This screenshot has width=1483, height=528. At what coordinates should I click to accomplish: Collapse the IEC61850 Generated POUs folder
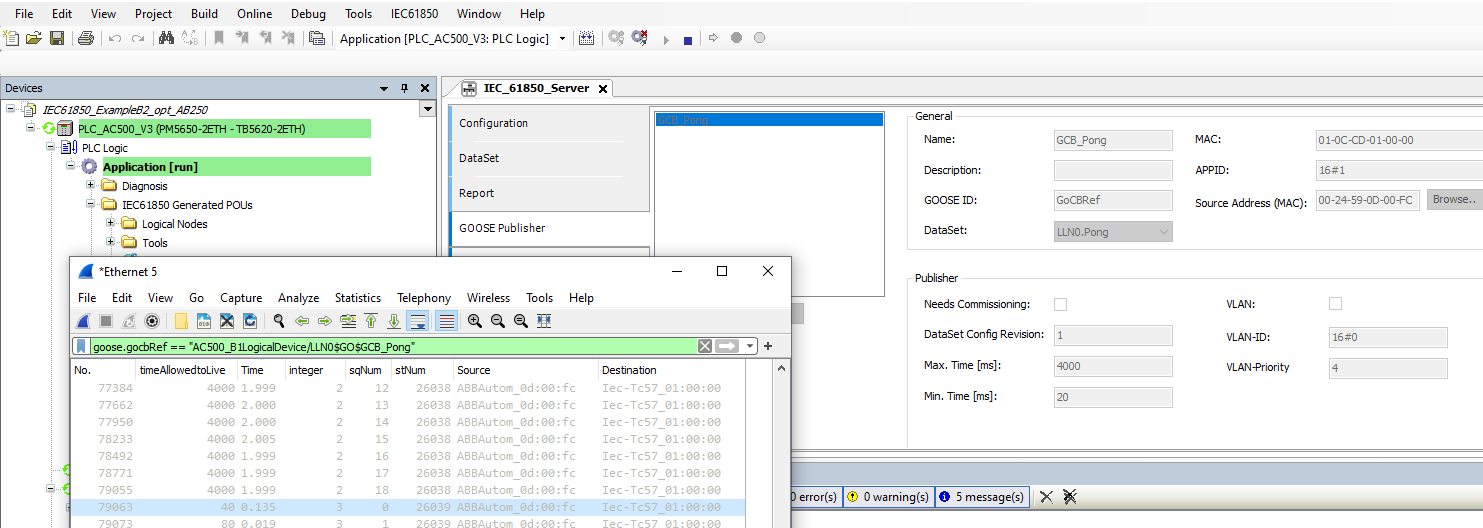(91, 205)
